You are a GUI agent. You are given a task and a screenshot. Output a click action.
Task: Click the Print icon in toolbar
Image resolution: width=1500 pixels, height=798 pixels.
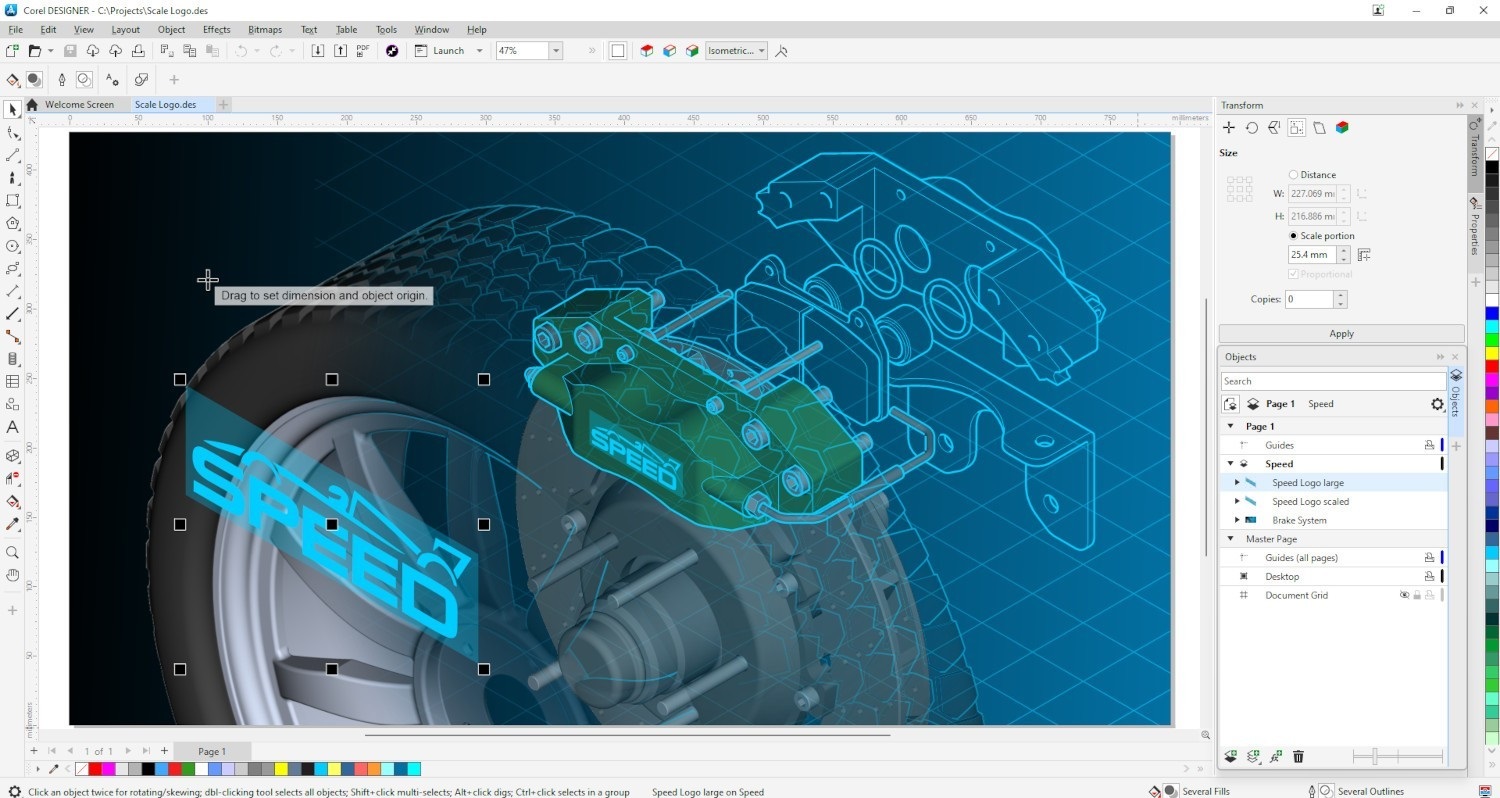pyautogui.click(x=138, y=51)
